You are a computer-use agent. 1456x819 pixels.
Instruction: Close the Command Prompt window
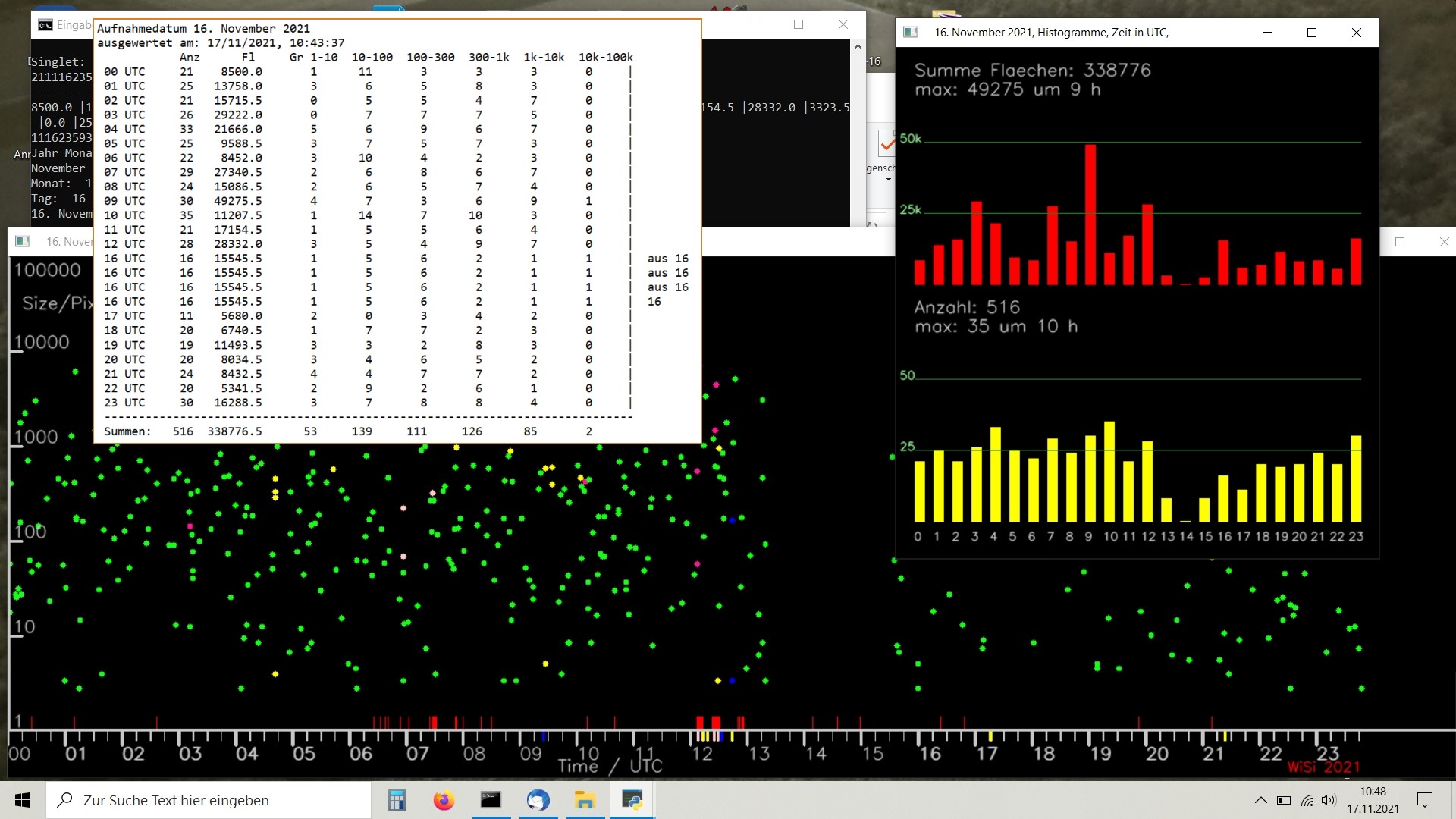pyautogui.click(x=843, y=24)
